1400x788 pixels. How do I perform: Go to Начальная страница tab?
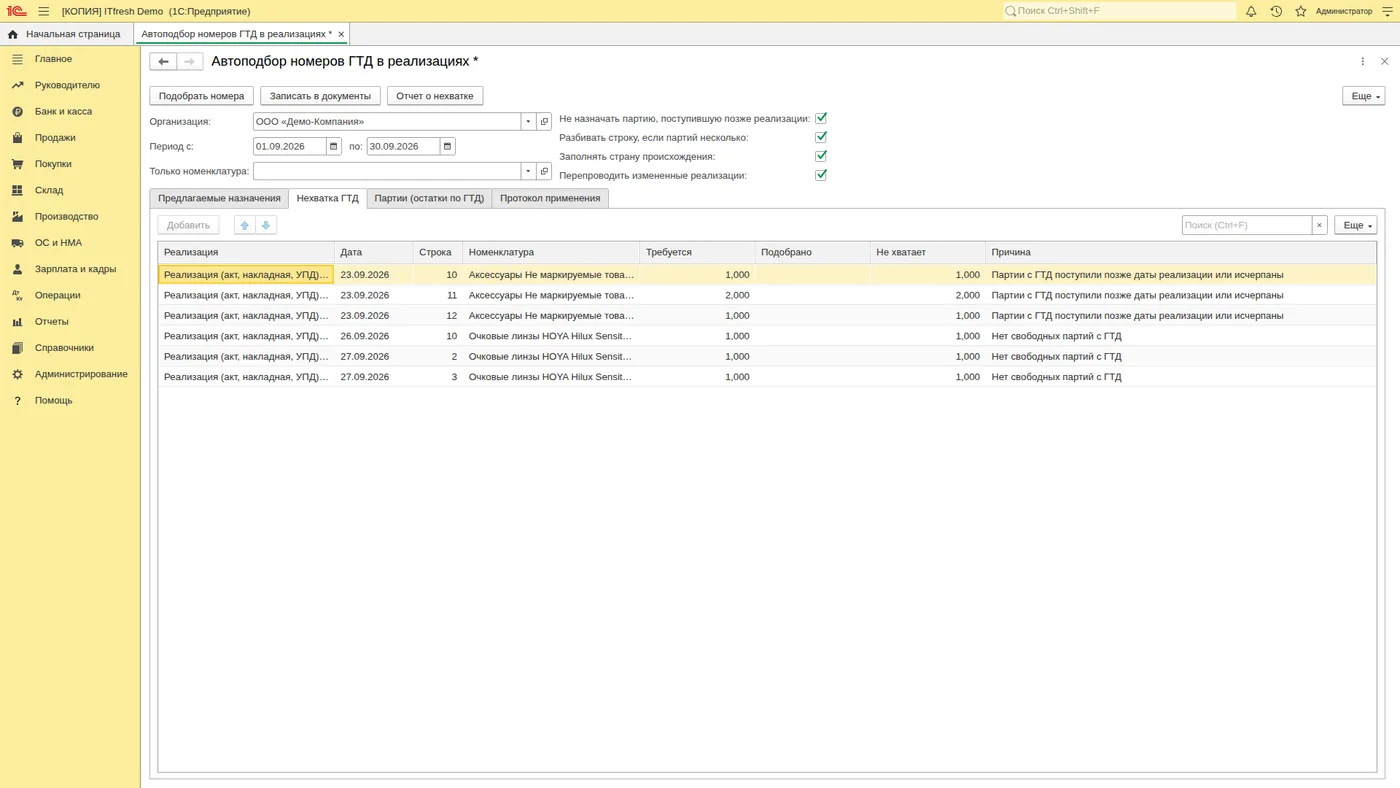65,34
